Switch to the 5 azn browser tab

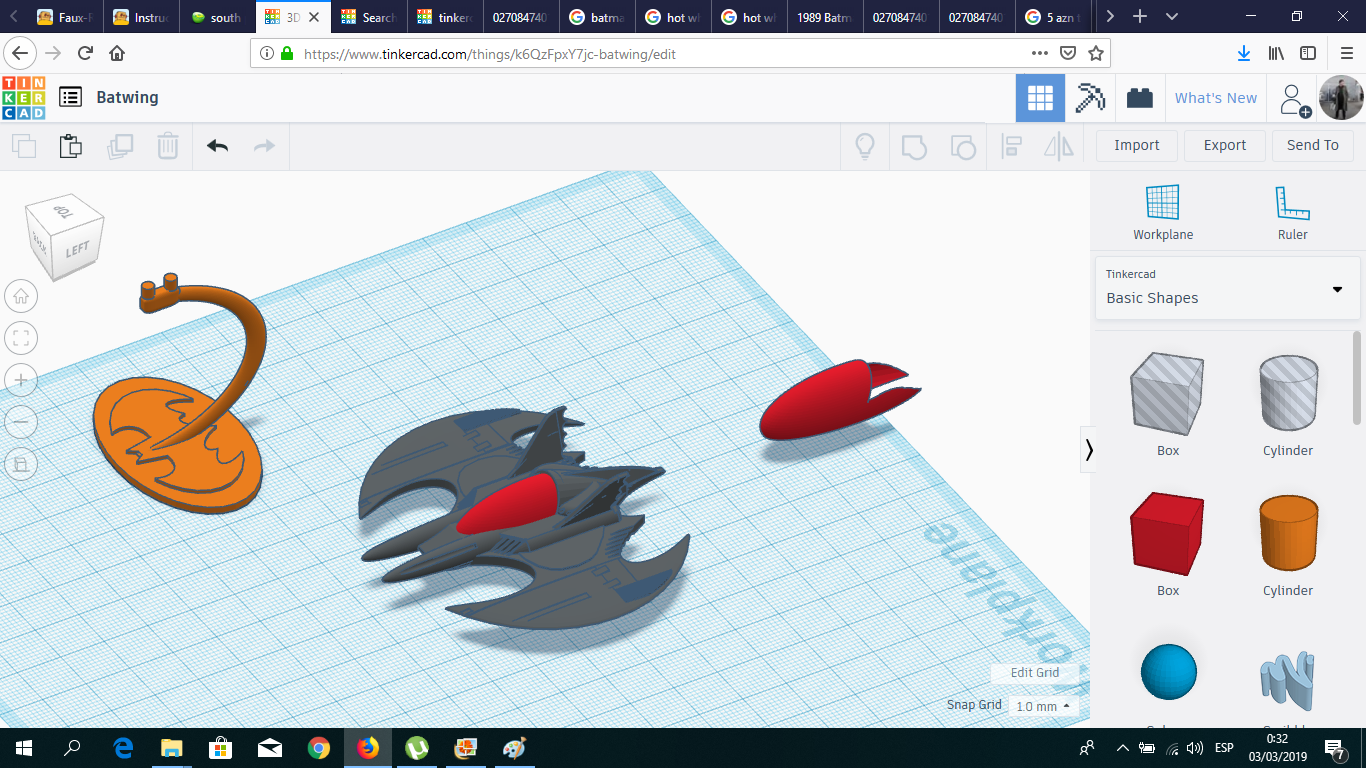click(1055, 17)
